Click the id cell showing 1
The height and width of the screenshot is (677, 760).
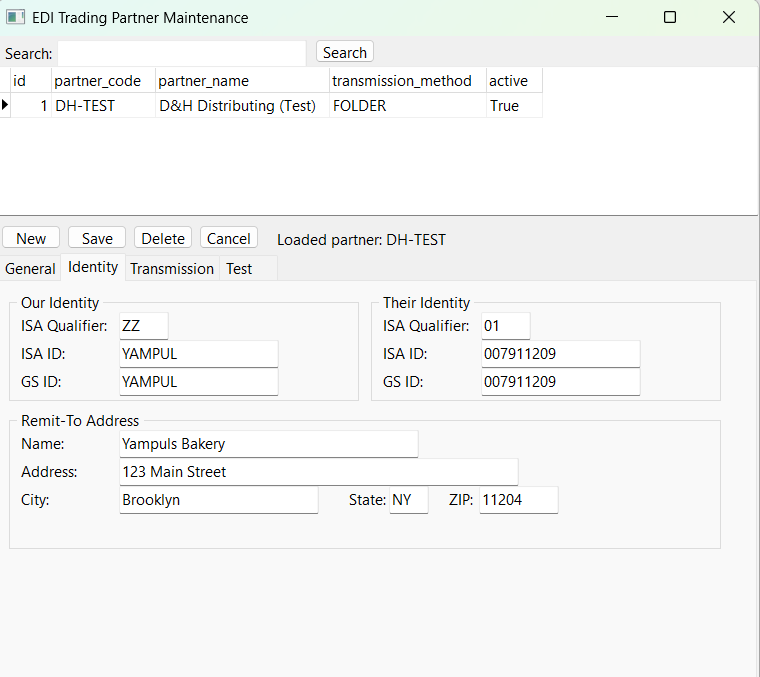pyautogui.click(x=31, y=105)
